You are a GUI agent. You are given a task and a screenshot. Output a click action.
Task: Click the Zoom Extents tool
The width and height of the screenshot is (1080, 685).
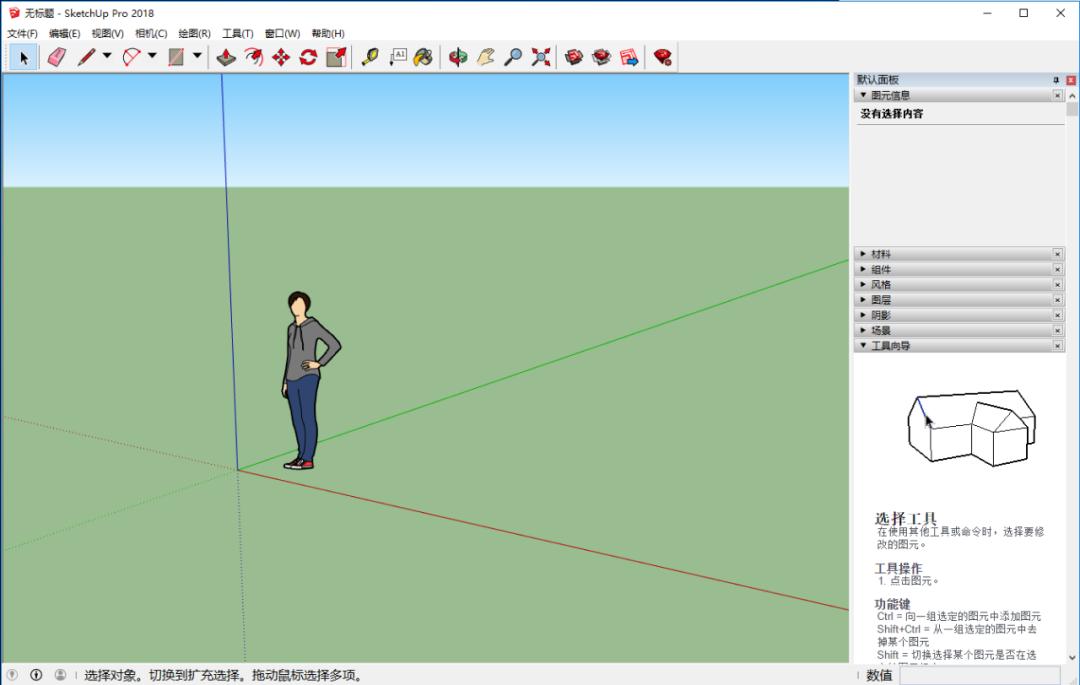(x=541, y=57)
